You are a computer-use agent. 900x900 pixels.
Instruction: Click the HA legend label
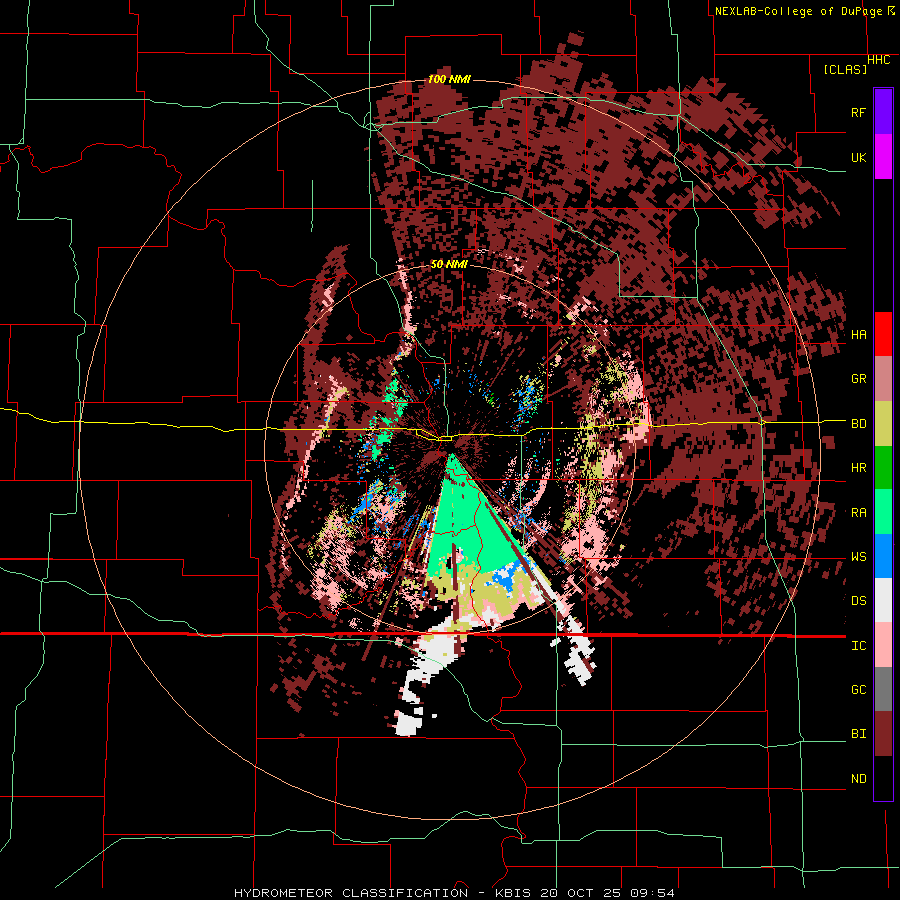pos(859,335)
